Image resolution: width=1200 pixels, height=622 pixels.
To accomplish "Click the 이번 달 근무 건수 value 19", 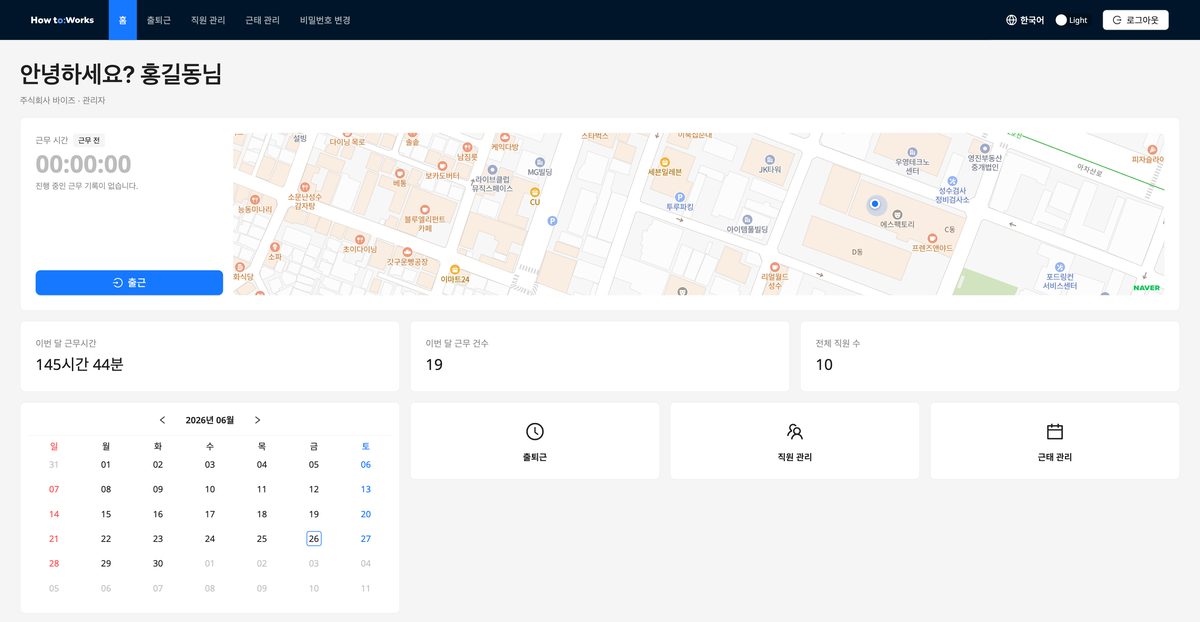I will [434, 365].
